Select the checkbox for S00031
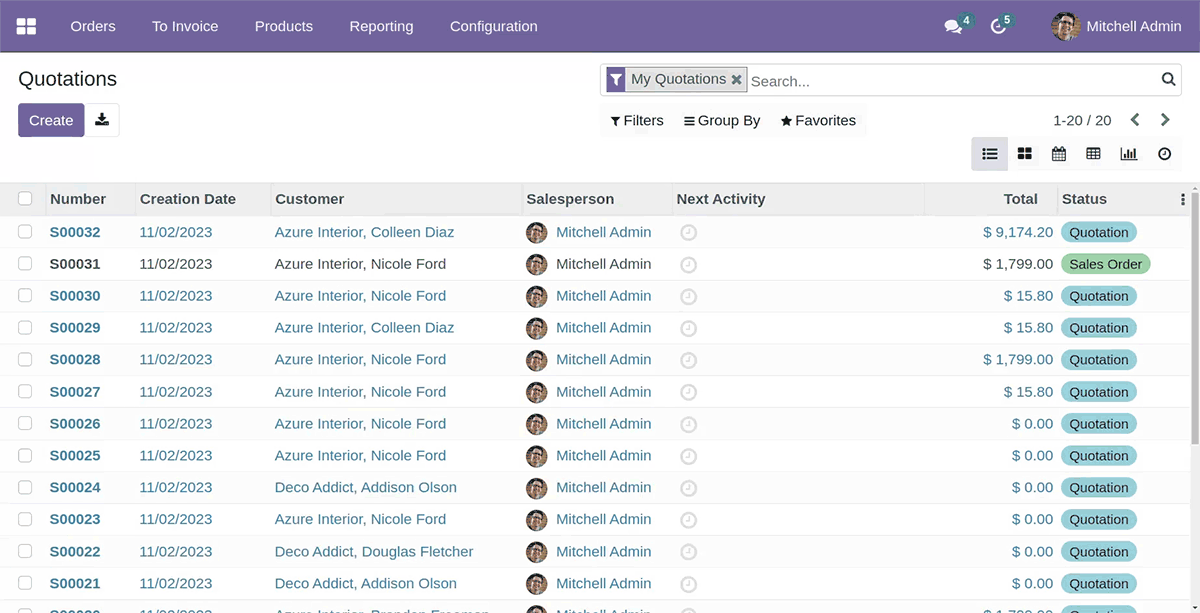Screen dimensions: 1200x613 tap(25, 264)
